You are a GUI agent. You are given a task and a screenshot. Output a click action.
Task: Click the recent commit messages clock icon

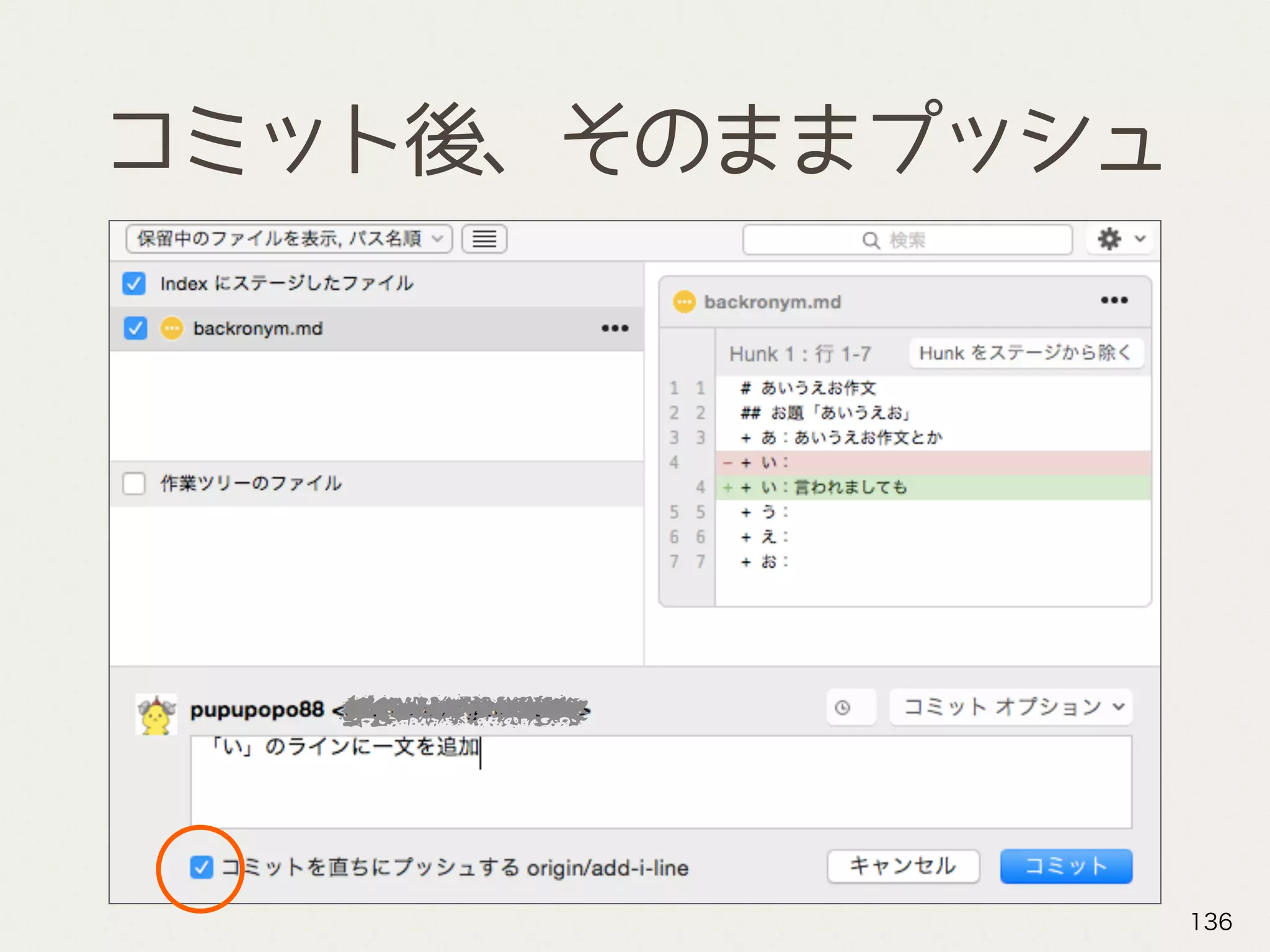[843, 707]
